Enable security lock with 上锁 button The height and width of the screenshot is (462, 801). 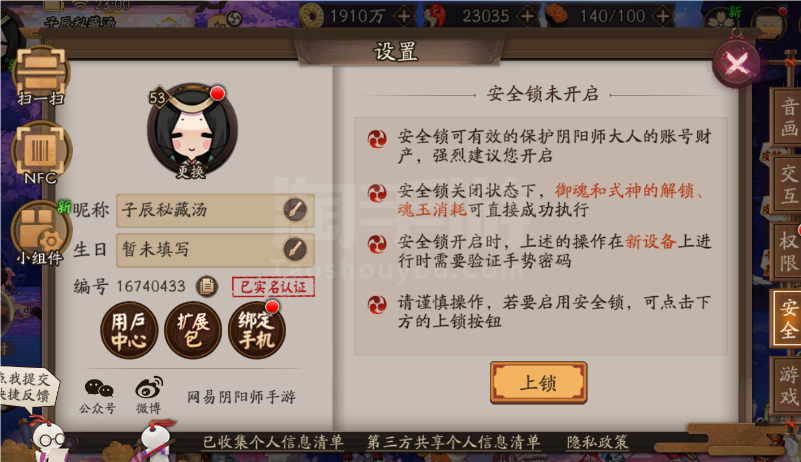tap(538, 383)
